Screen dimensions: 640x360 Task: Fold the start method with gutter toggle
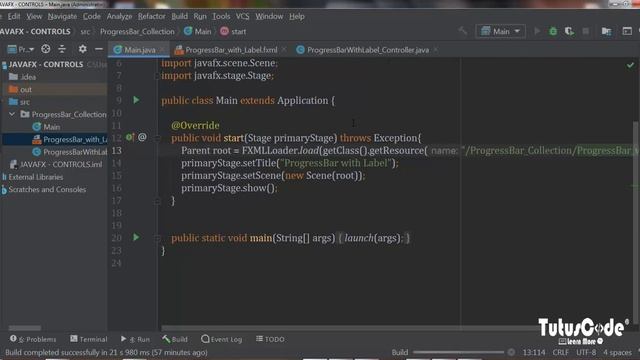(158, 138)
